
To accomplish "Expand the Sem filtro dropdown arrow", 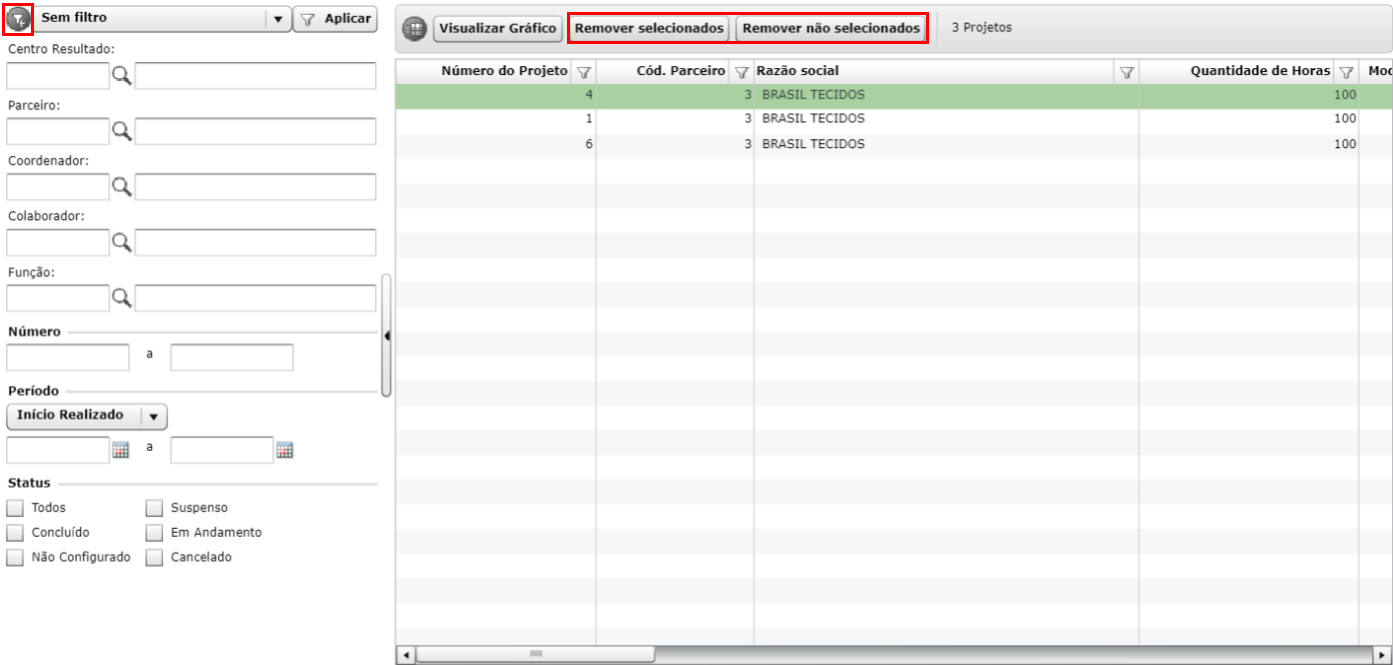I will pyautogui.click(x=278, y=19).
